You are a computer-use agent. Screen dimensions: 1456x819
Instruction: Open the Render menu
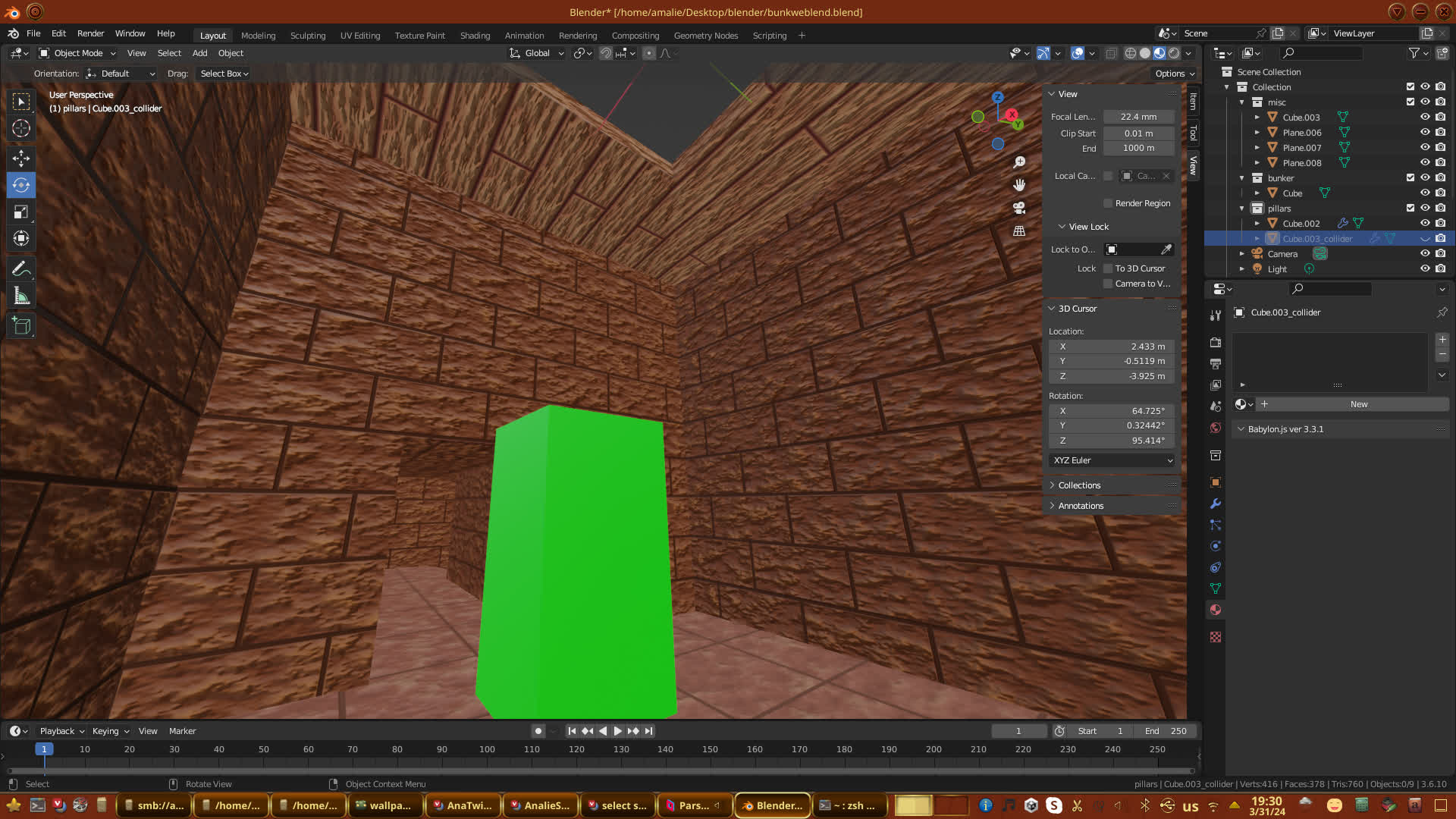click(x=90, y=33)
